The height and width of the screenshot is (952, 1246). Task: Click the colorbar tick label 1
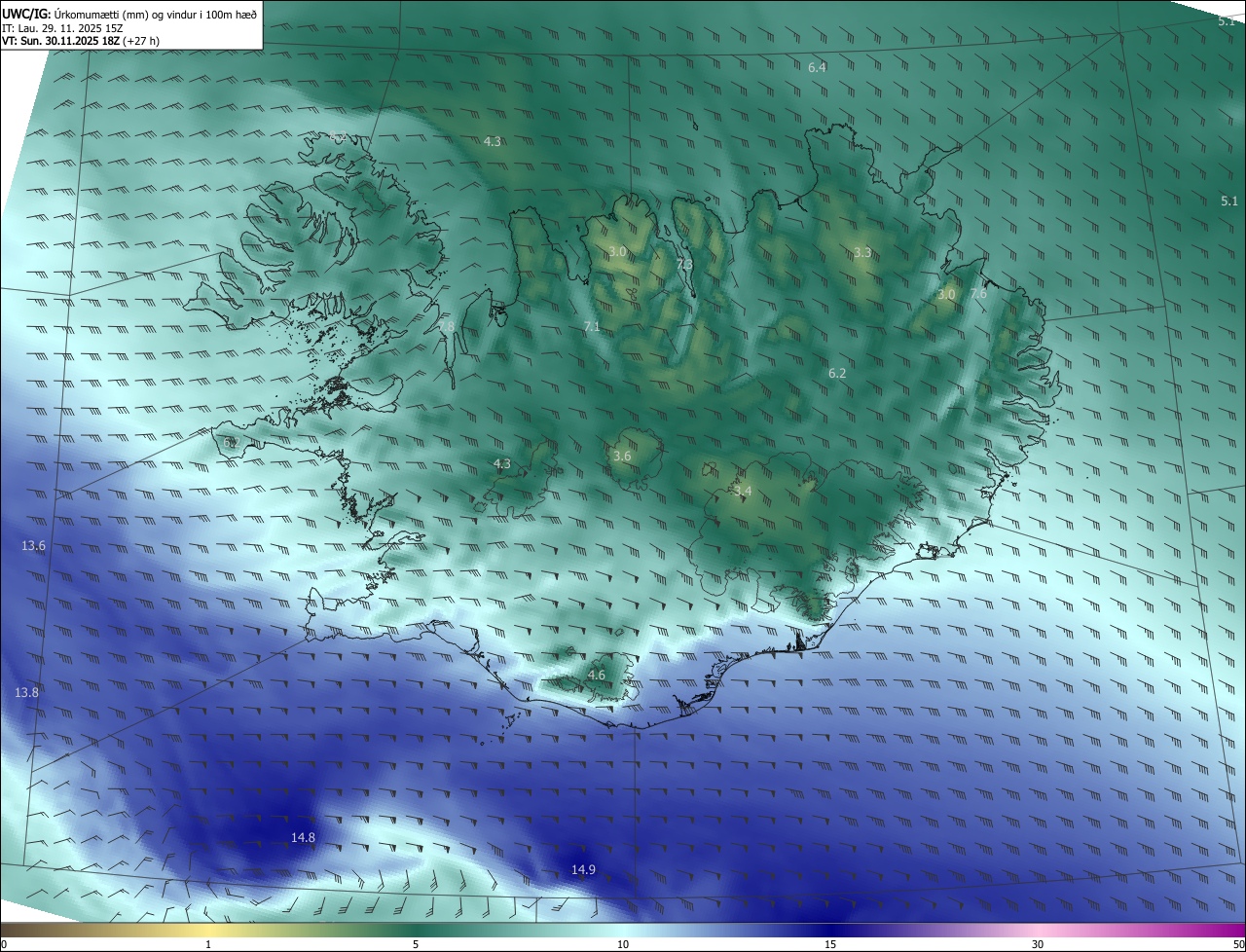(x=208, y=944)
